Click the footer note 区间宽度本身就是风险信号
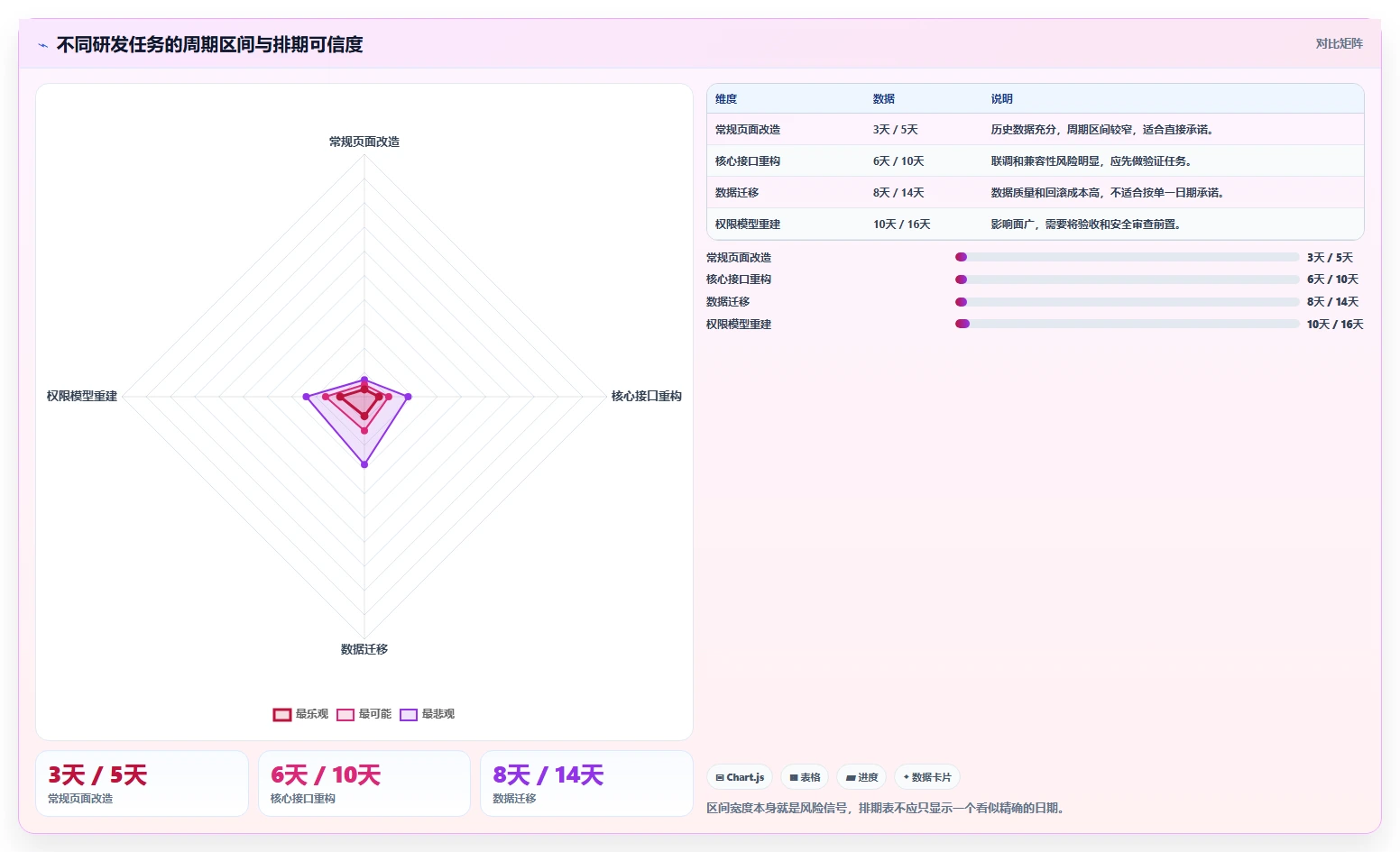This screenshot has width=1400, height=852. tap(888, 808)
